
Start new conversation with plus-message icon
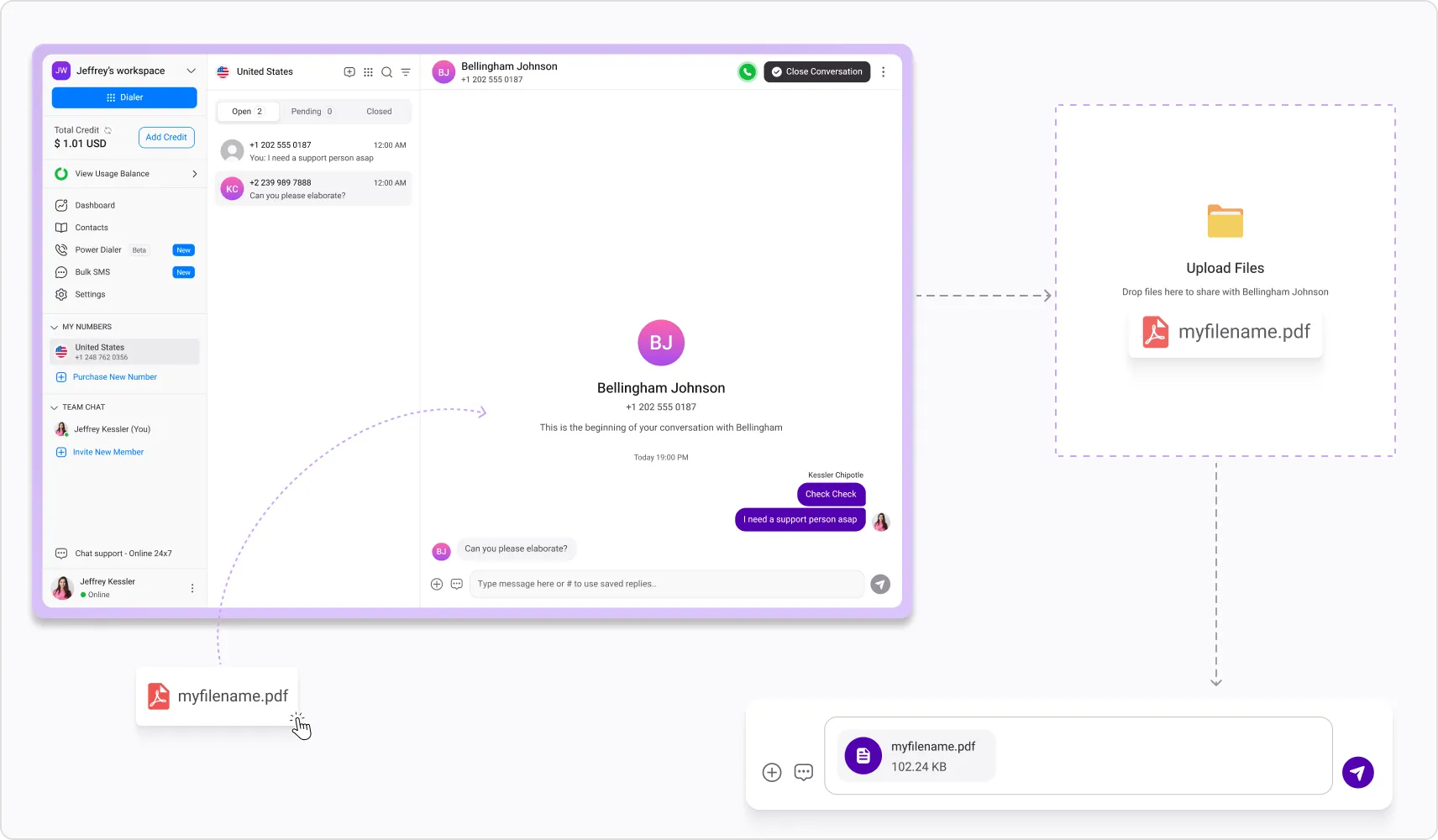click(349, 72)
